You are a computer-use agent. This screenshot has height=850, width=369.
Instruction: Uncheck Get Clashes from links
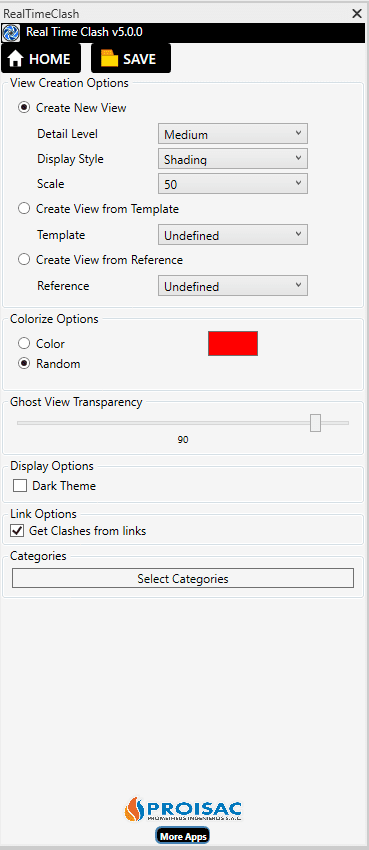pyautogui.click(x=17, y=531)
